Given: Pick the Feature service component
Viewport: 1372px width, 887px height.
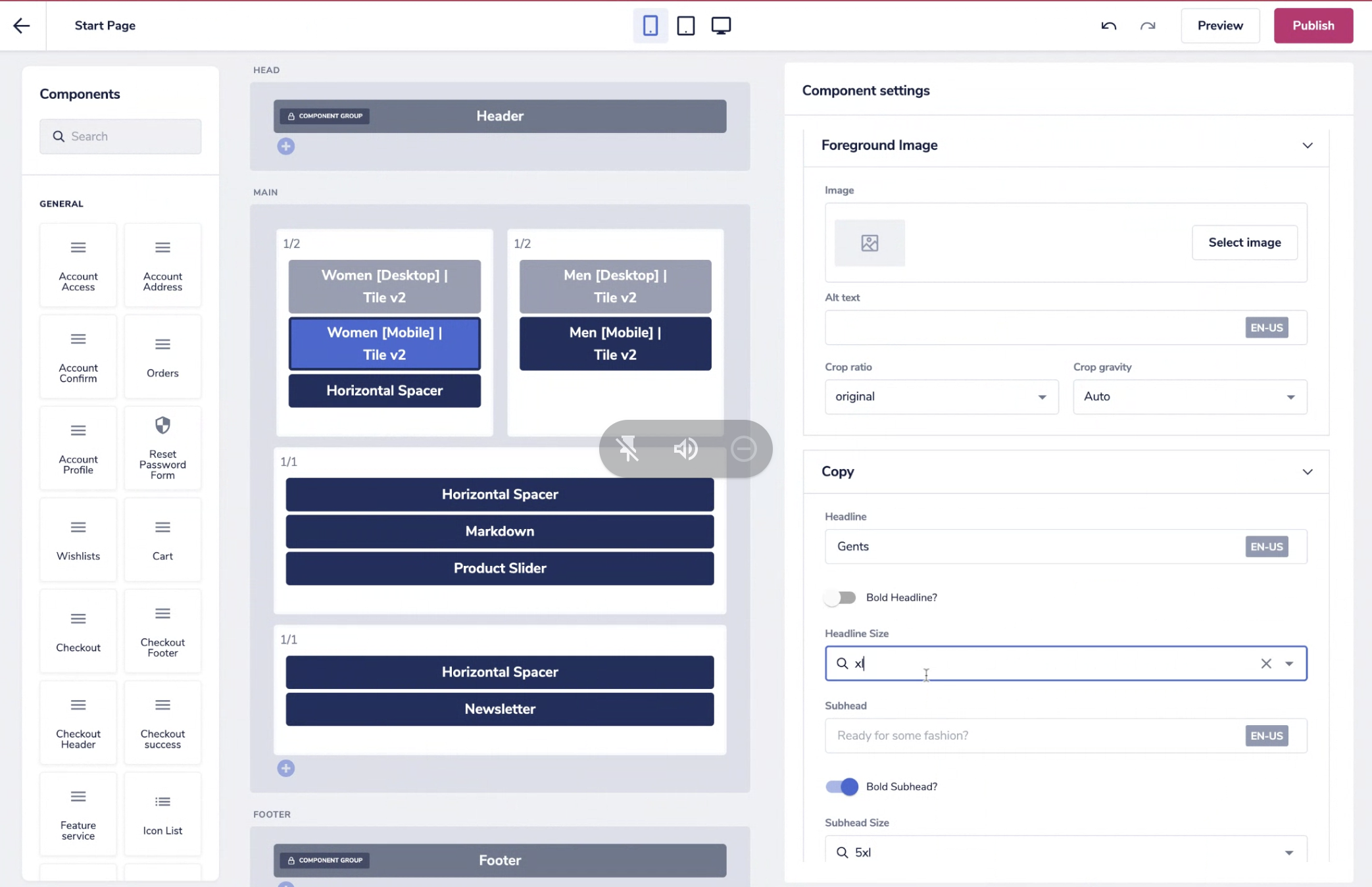Looking at the screenshot, I should pyautogui.click(x=78, y=814).
